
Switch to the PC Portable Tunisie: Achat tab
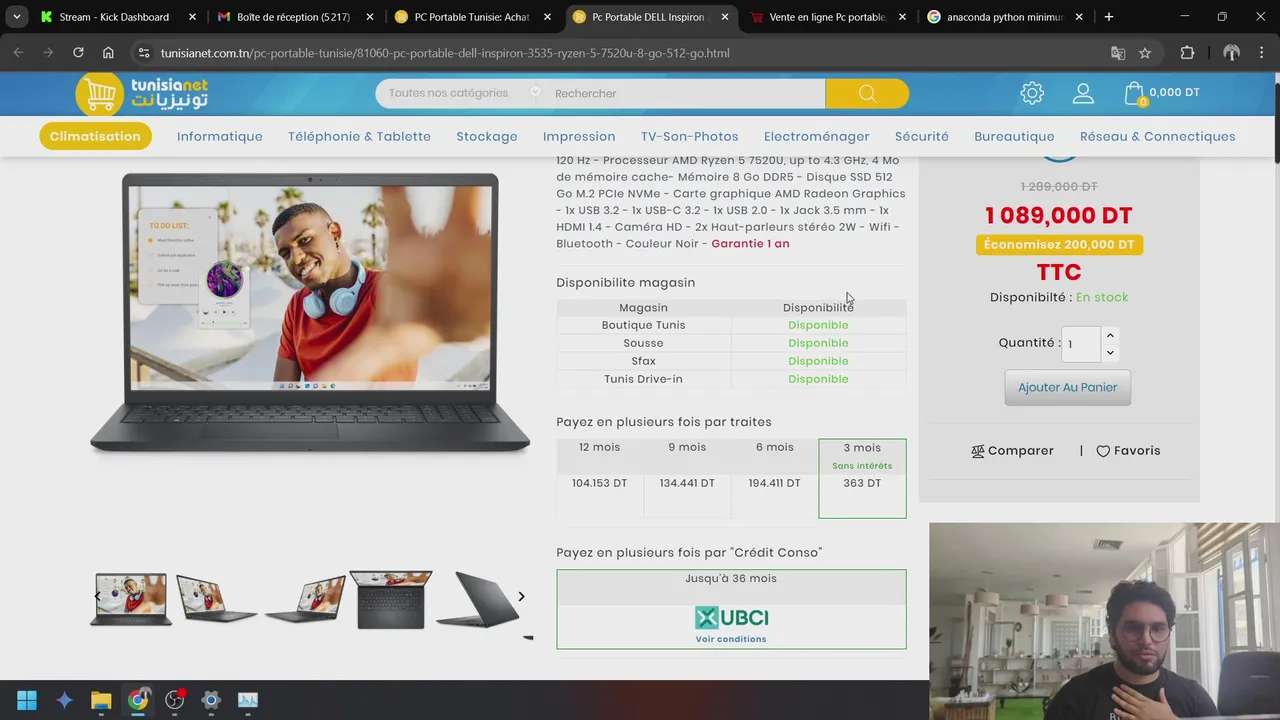coord(471,17)
